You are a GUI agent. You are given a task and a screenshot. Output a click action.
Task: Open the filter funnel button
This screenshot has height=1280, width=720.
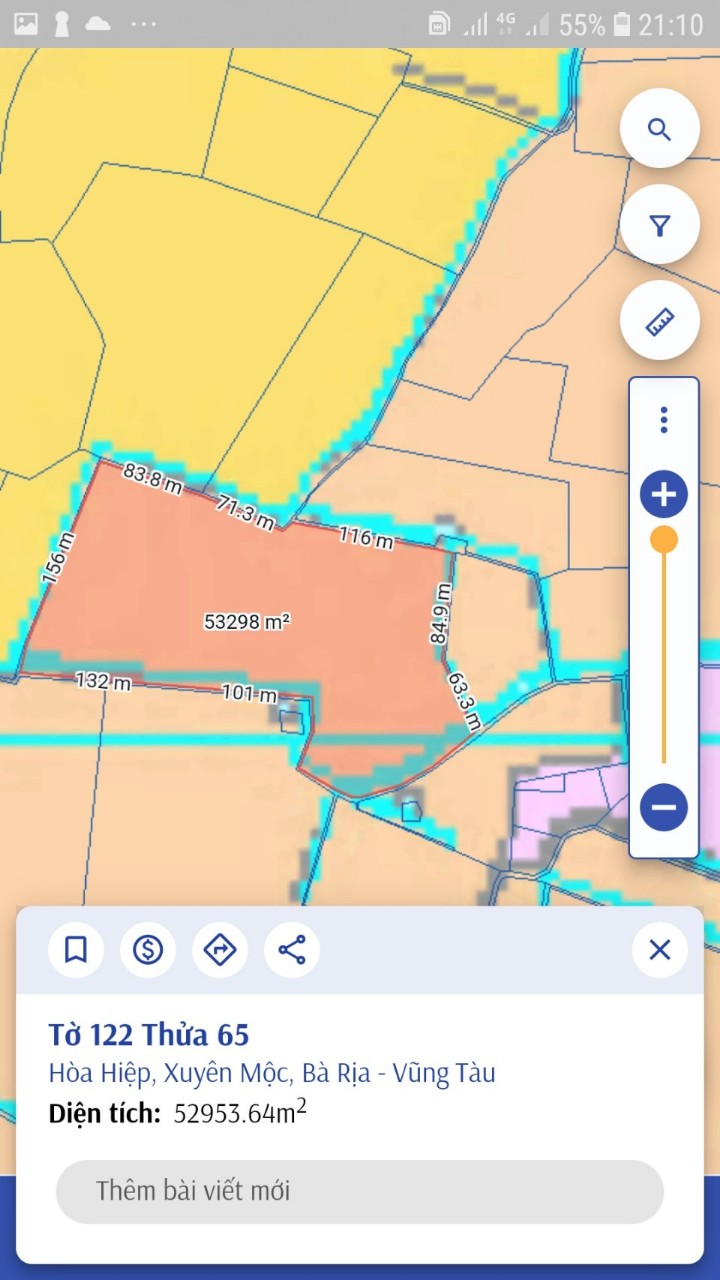659,225
